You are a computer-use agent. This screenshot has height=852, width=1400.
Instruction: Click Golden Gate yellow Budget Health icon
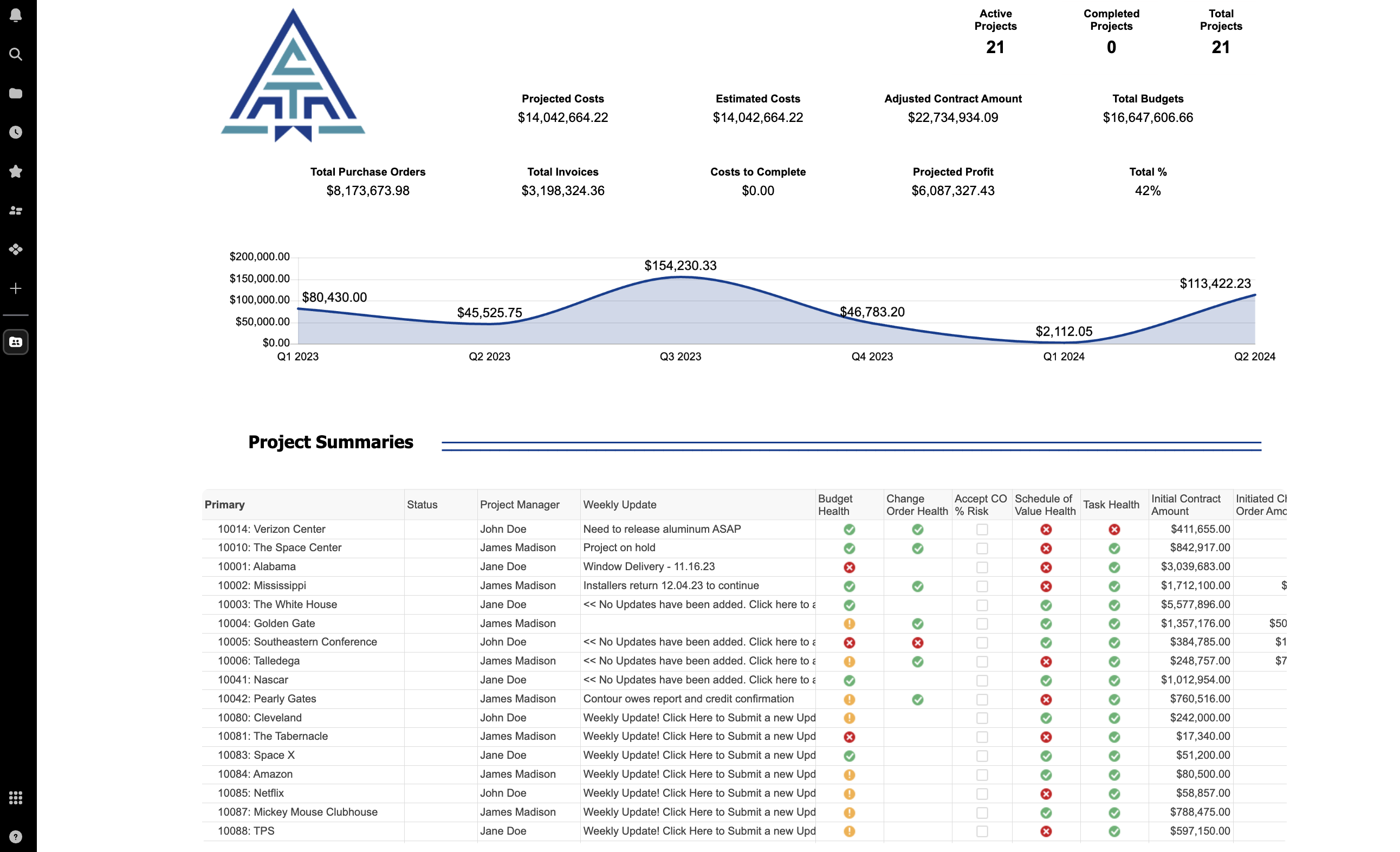click(850, 624)
